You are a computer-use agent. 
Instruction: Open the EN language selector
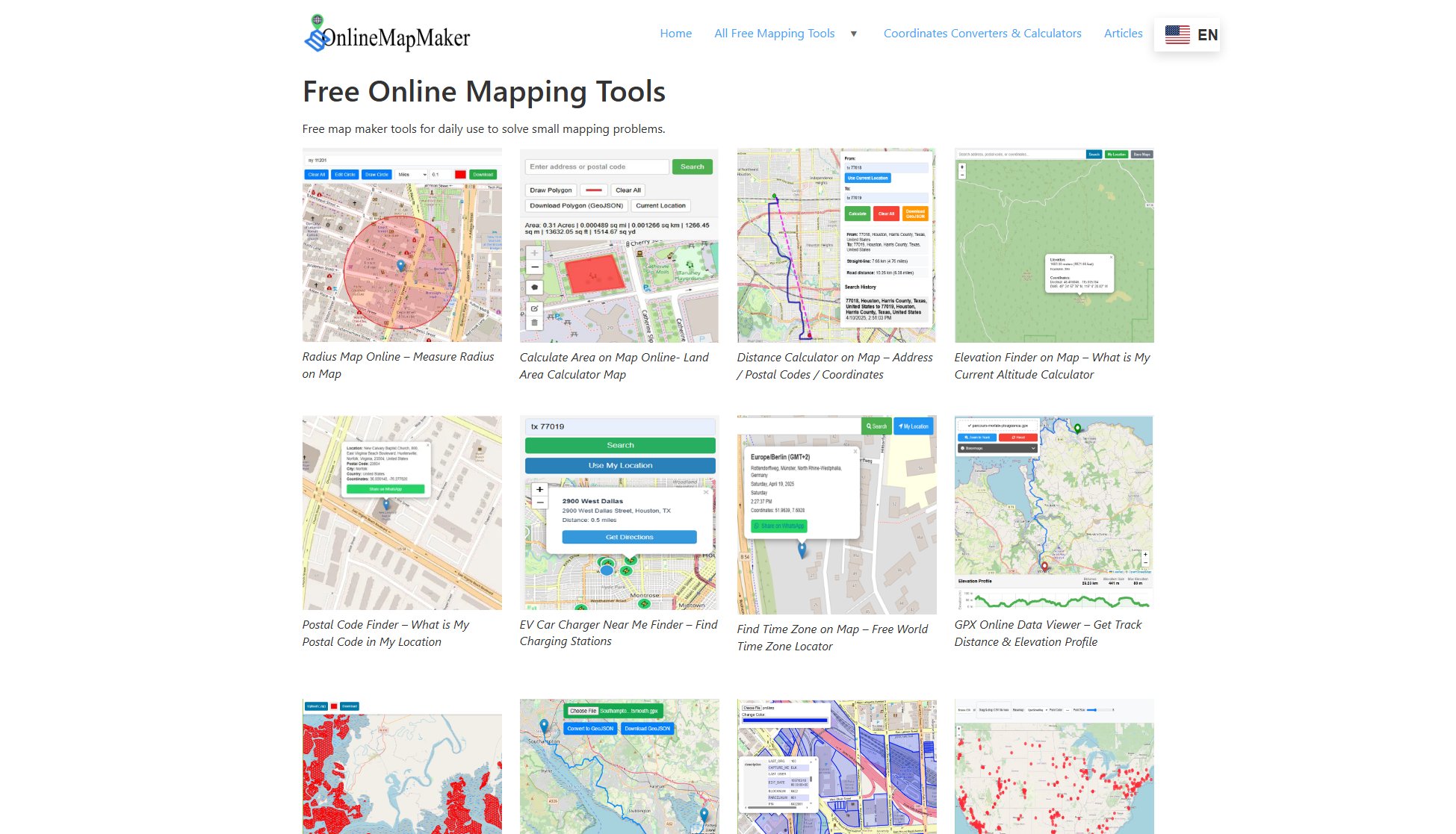[x=1206, y=35]
